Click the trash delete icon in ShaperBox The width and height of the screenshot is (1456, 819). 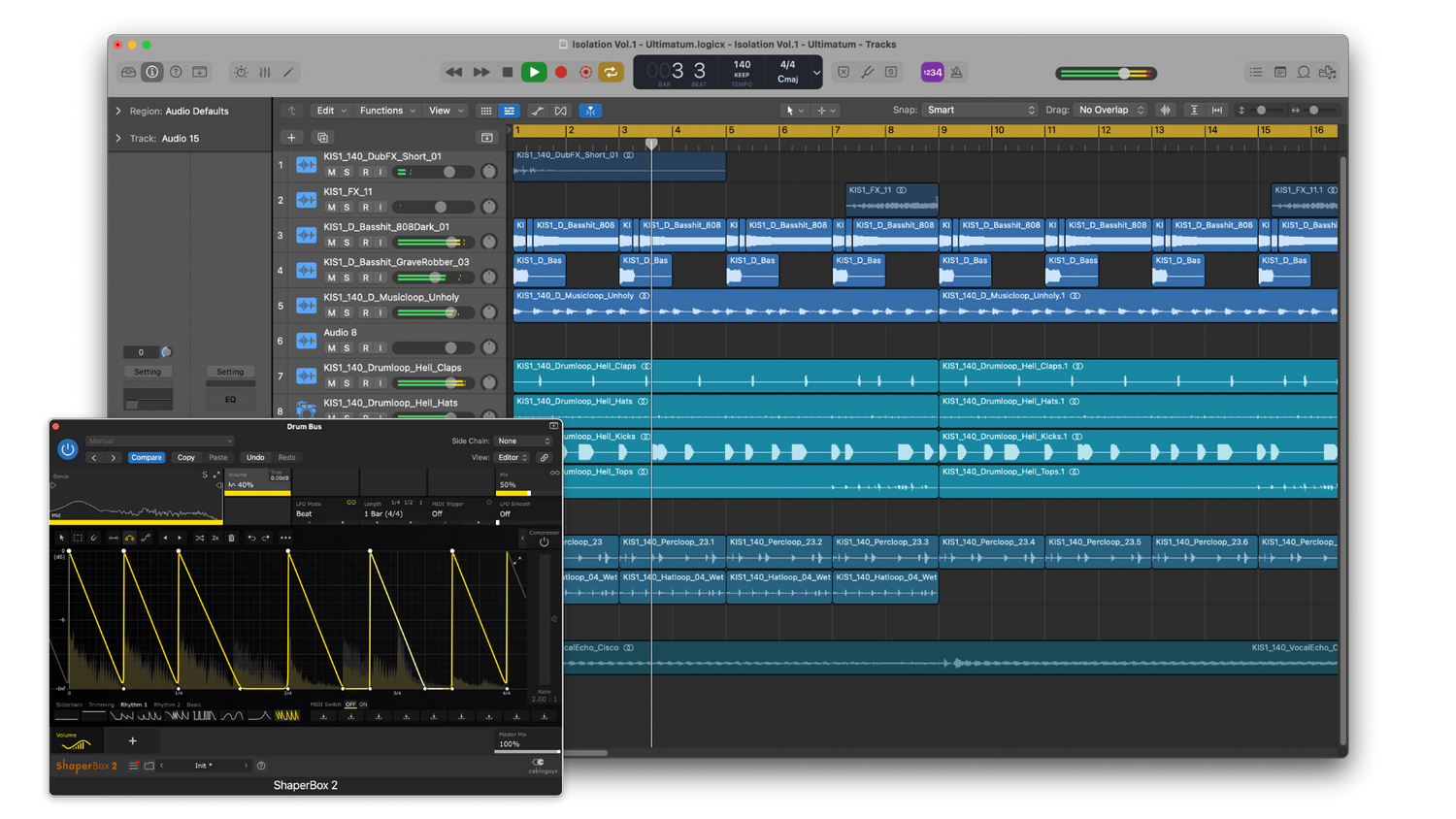click(231, 538)
